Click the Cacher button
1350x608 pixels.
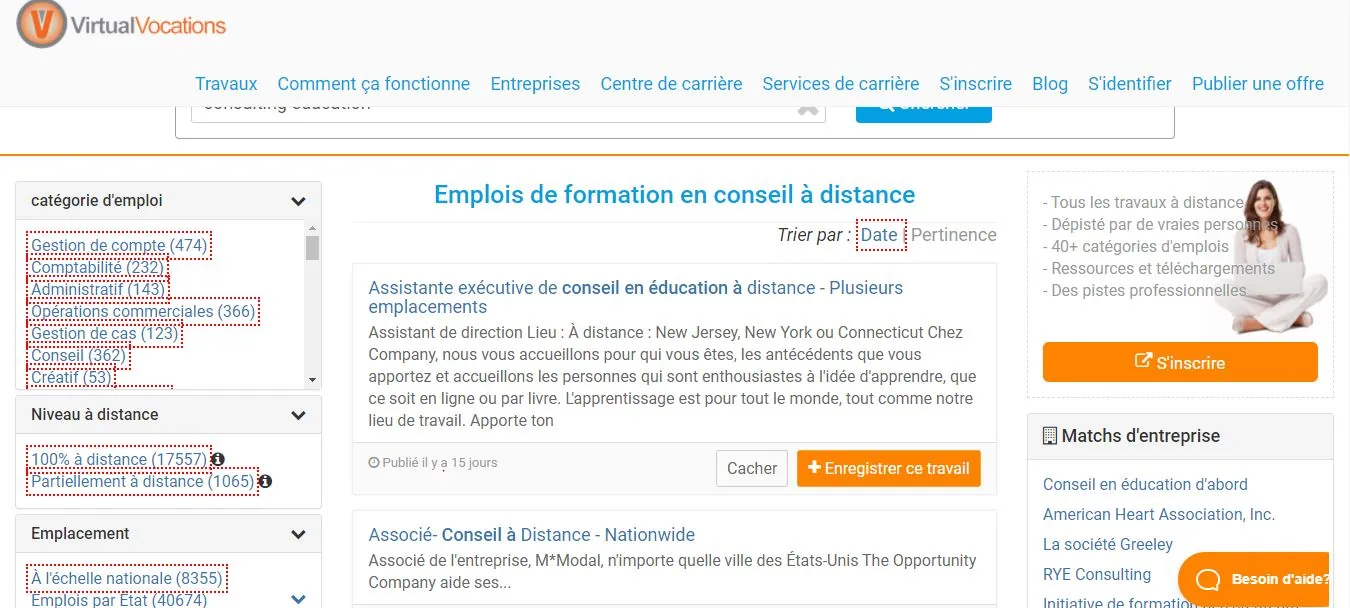(x=752, y=468)
